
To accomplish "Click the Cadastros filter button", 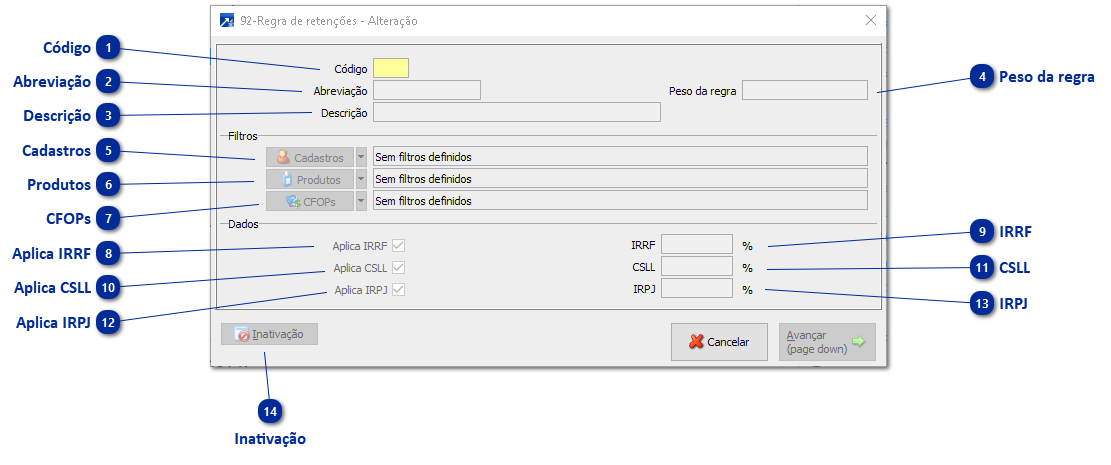I will tap(310, 157).
